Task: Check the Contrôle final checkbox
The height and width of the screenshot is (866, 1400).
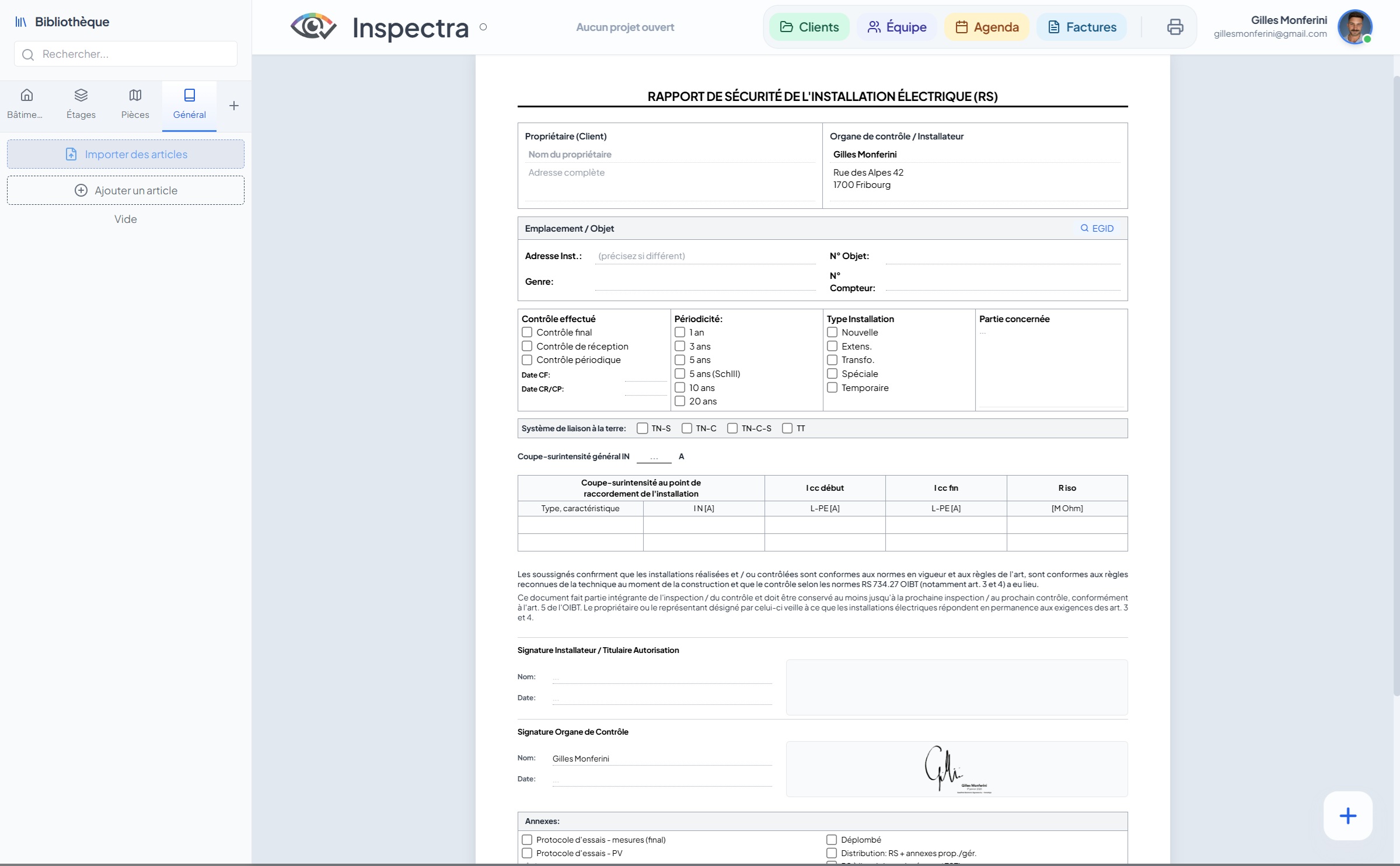Action: coord(527,332)
